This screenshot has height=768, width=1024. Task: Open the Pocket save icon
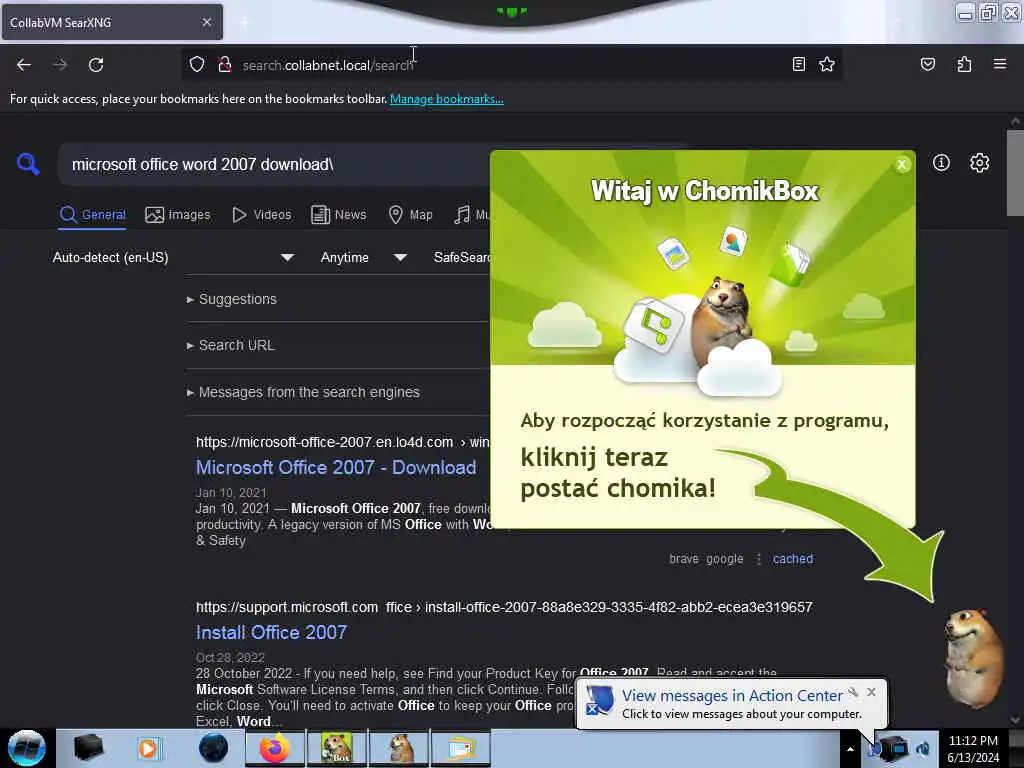(x=927, y=64)
